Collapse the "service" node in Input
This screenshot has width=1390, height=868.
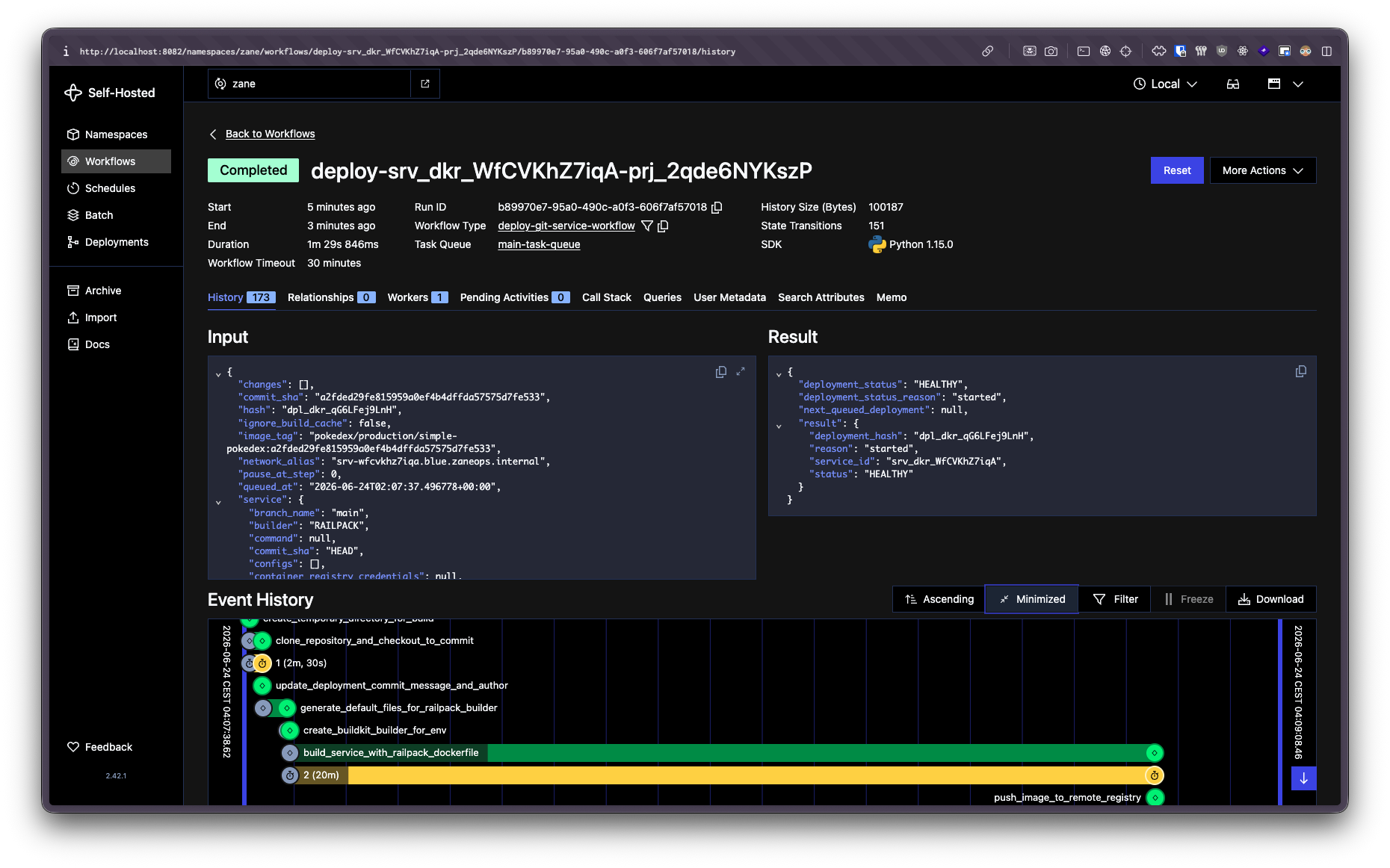click(218, 501)
